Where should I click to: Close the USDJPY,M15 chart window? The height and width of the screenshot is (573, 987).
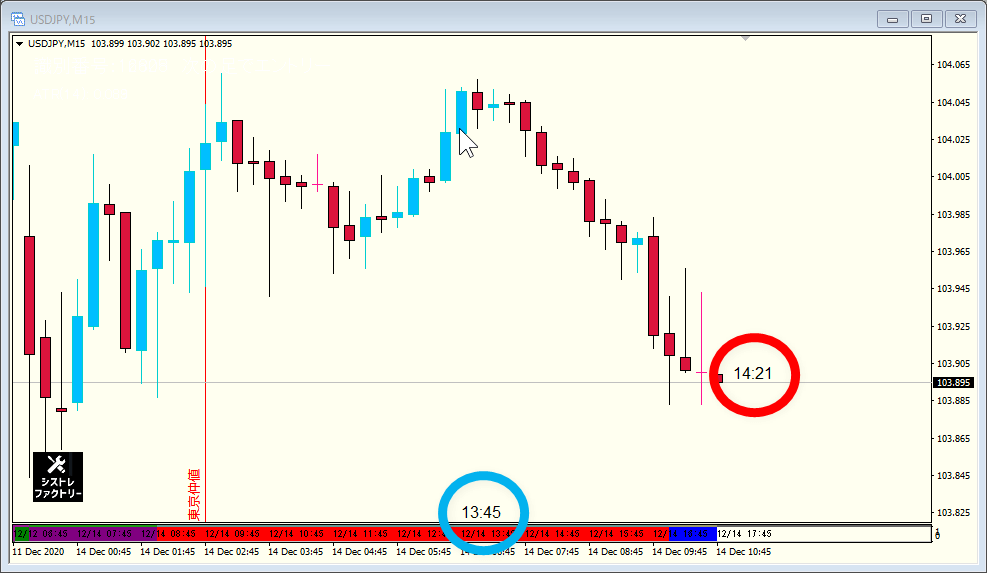click(960, 19)
